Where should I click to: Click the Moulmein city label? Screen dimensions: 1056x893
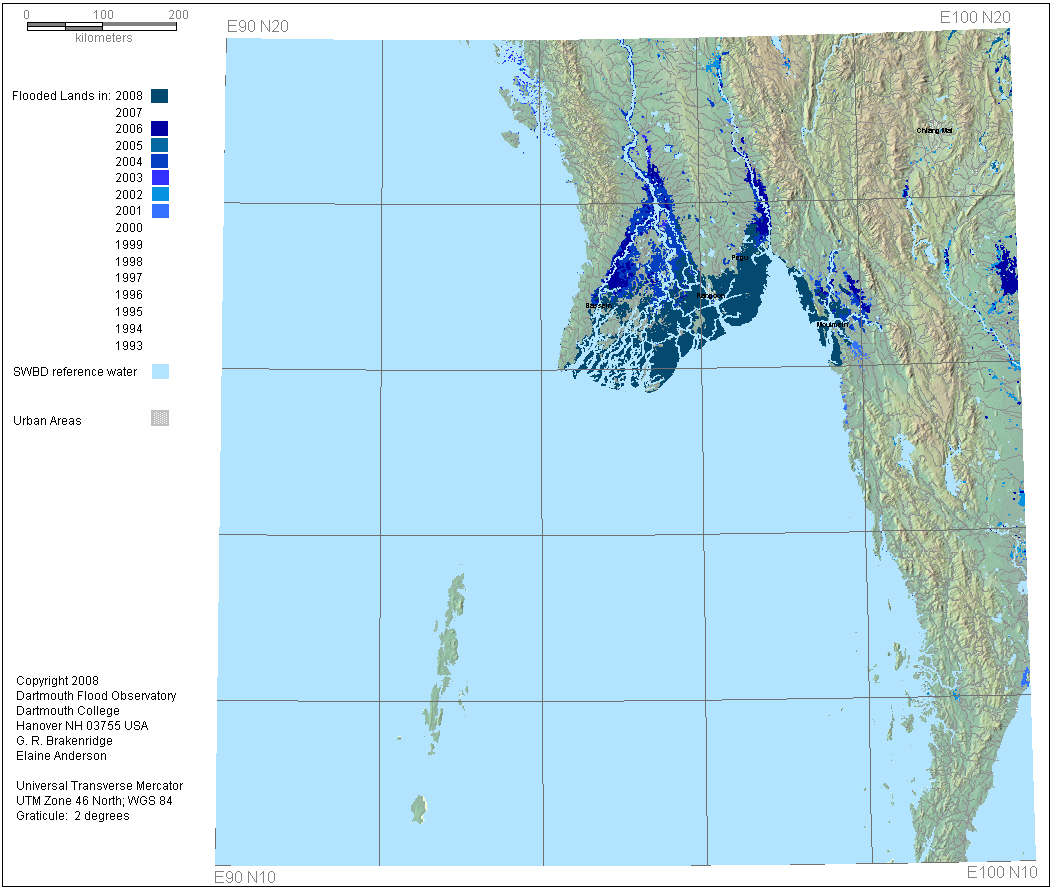pos(832,325)
